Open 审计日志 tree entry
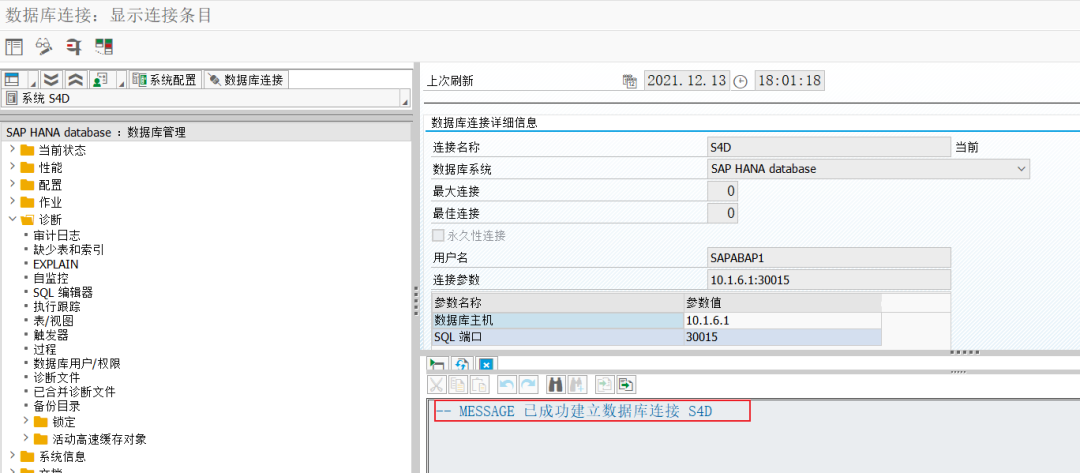1080x473 pixels. [56, 235]
